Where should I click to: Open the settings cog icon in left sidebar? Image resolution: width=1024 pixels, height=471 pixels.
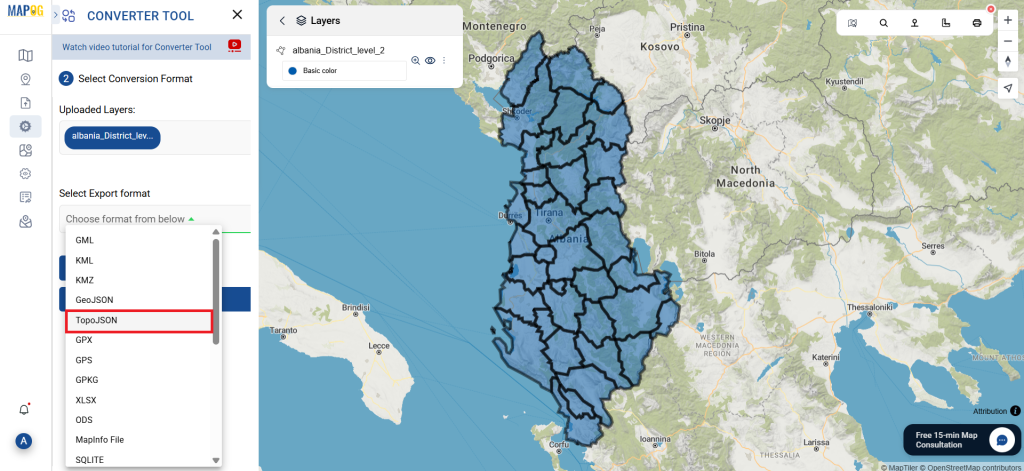pos(25,174)
